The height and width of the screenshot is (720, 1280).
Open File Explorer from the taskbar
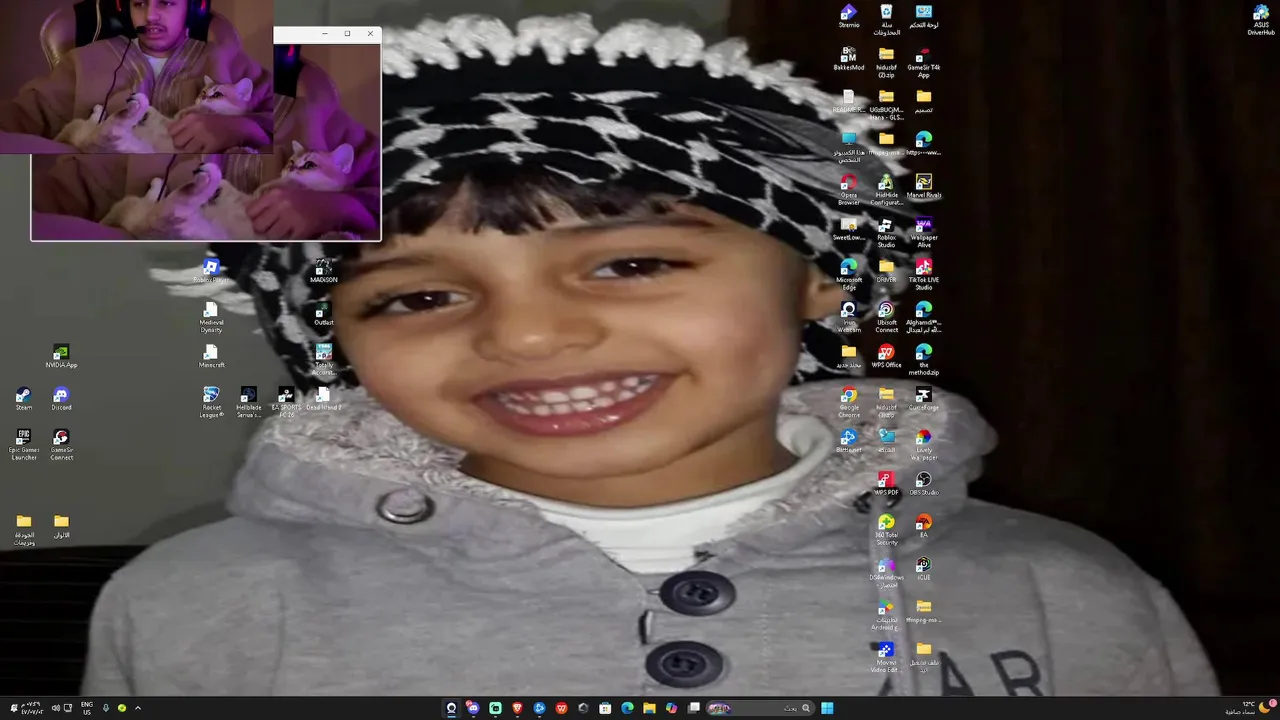(x=649, y=708)
